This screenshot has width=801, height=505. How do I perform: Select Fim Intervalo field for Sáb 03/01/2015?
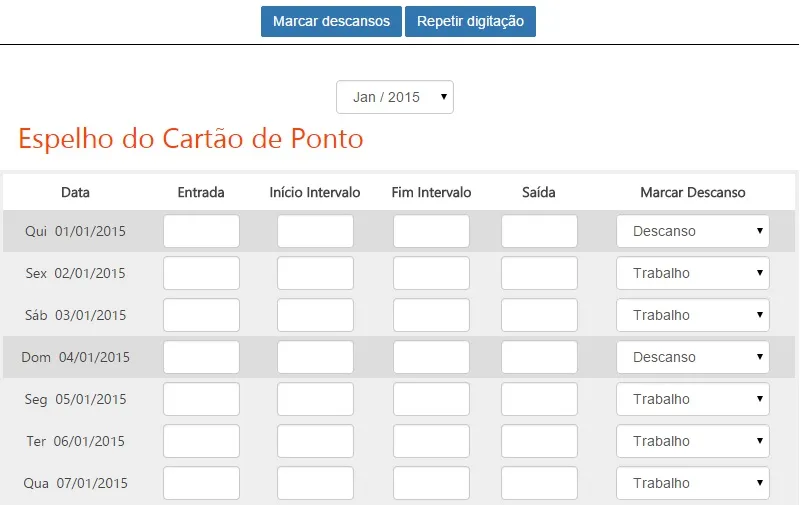click(431, 315)
